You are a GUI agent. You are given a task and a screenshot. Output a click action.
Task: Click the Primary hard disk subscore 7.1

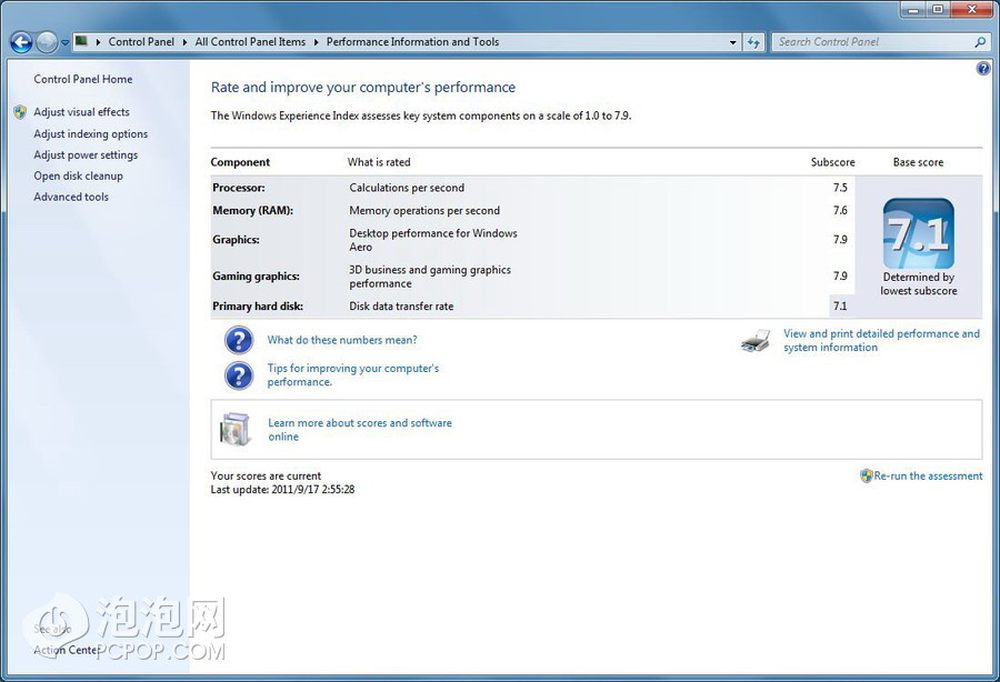[x=840, y=306]
